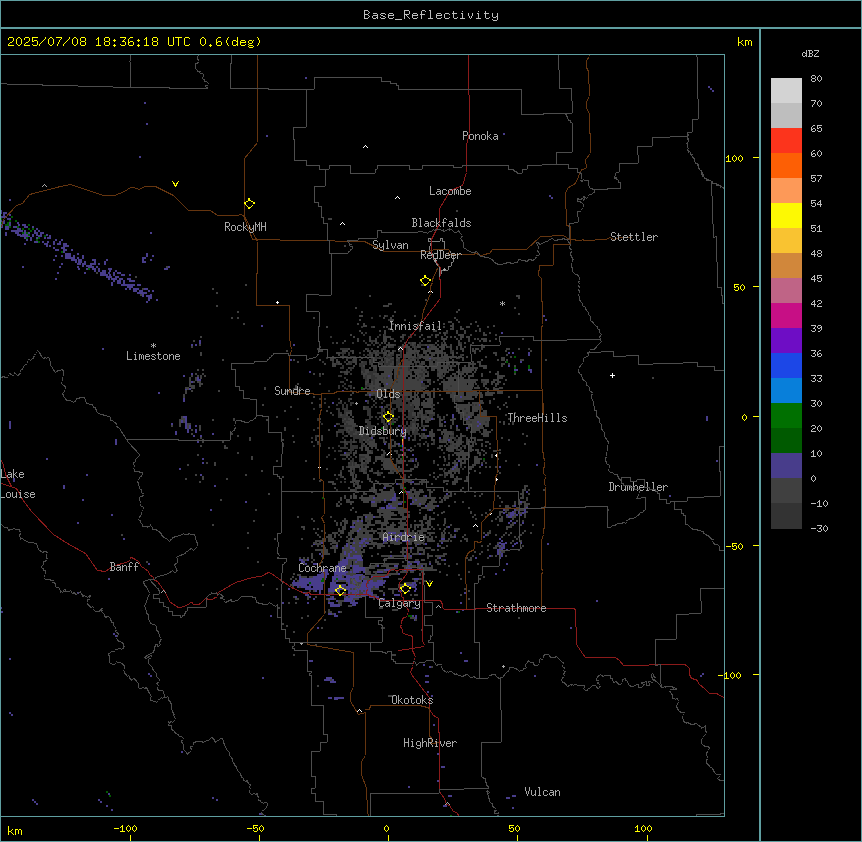Click the -100 tick on the bottom axis
Viewport: 862px width, 842px height.
coord(125,828)
